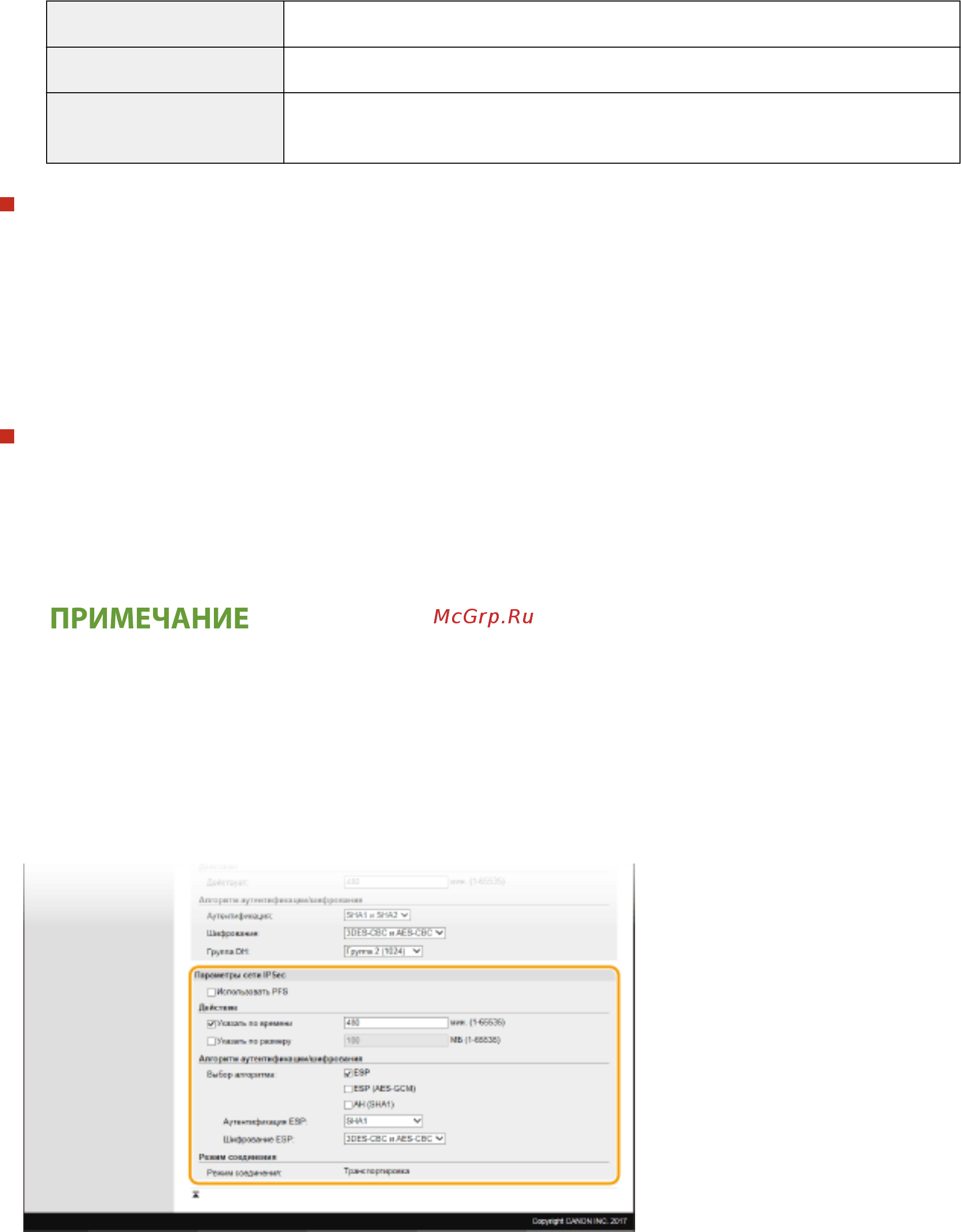This screenshot has height=1232, width=961.
Task: Click the time validity field showing 480 min
Action: (395, 1023)
